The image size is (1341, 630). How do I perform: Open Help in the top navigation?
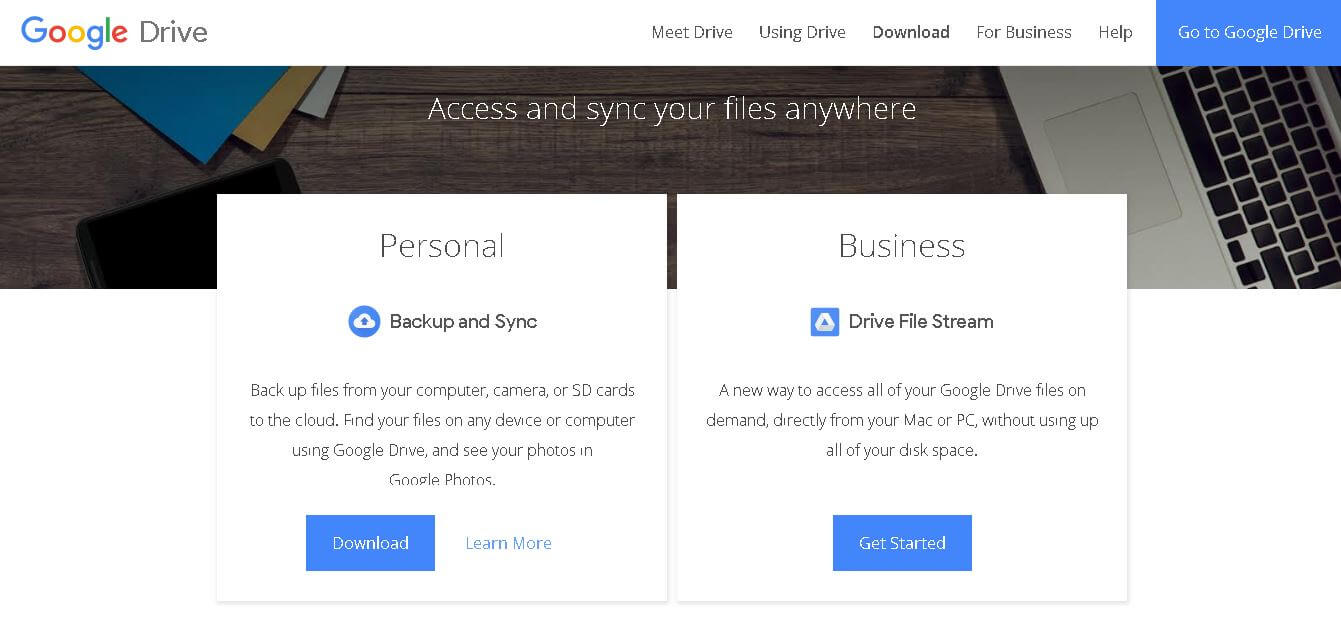point(1115,32)
